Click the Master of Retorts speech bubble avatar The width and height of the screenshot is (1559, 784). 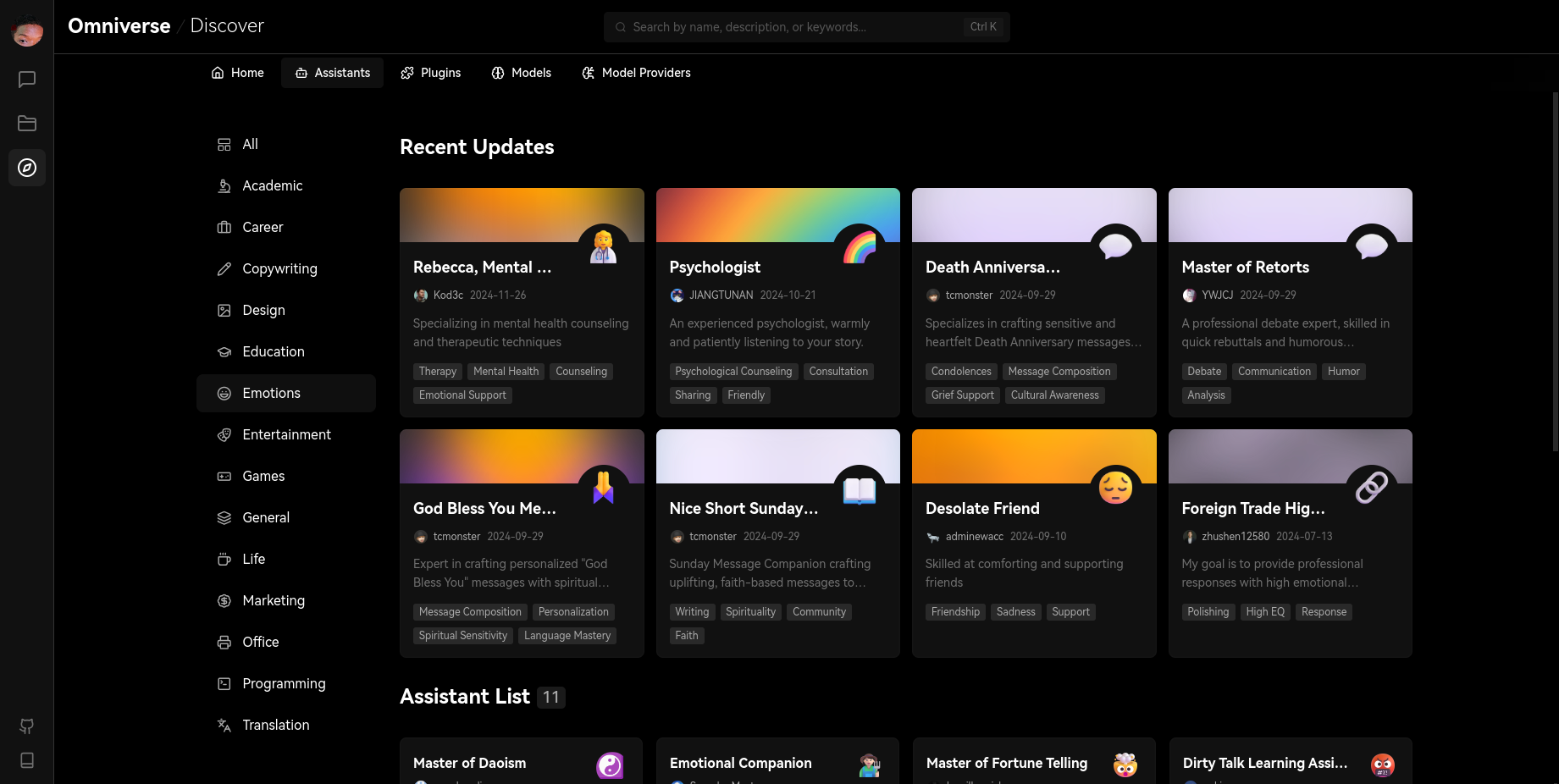point(1372,248)
